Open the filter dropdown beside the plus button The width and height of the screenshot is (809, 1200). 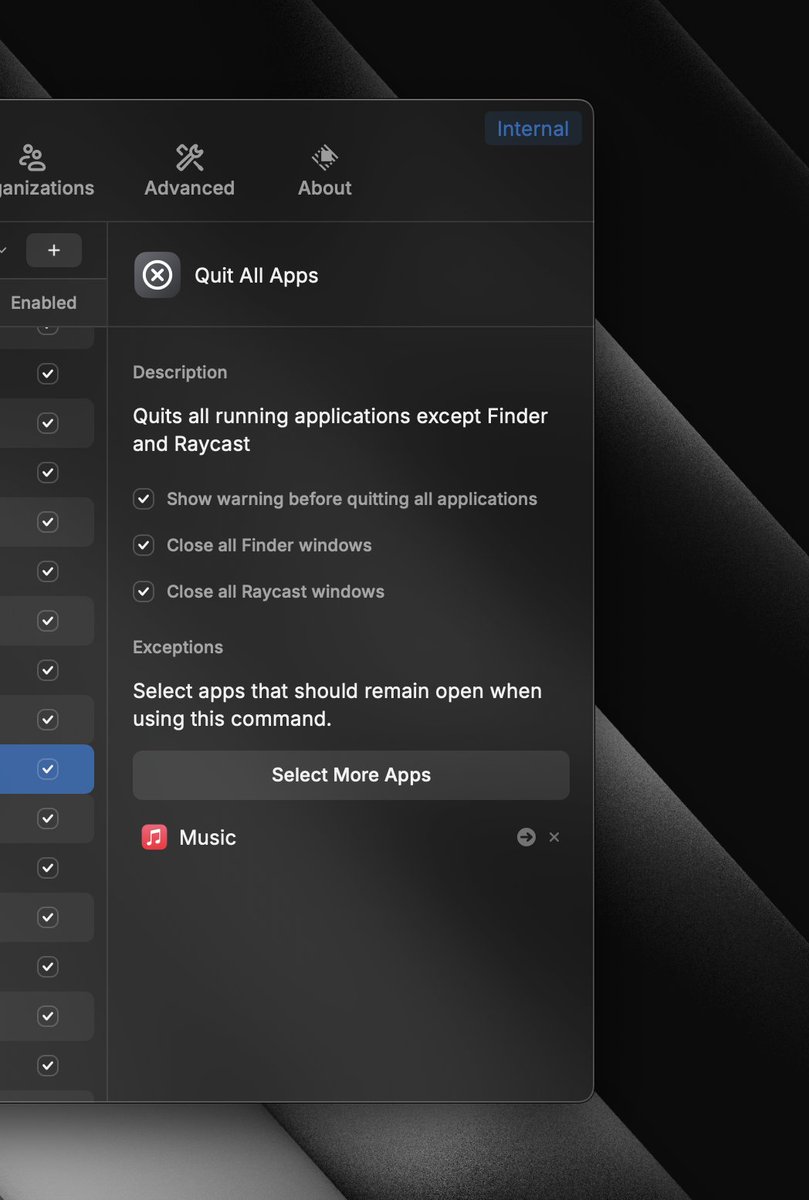tap(5, 250)
